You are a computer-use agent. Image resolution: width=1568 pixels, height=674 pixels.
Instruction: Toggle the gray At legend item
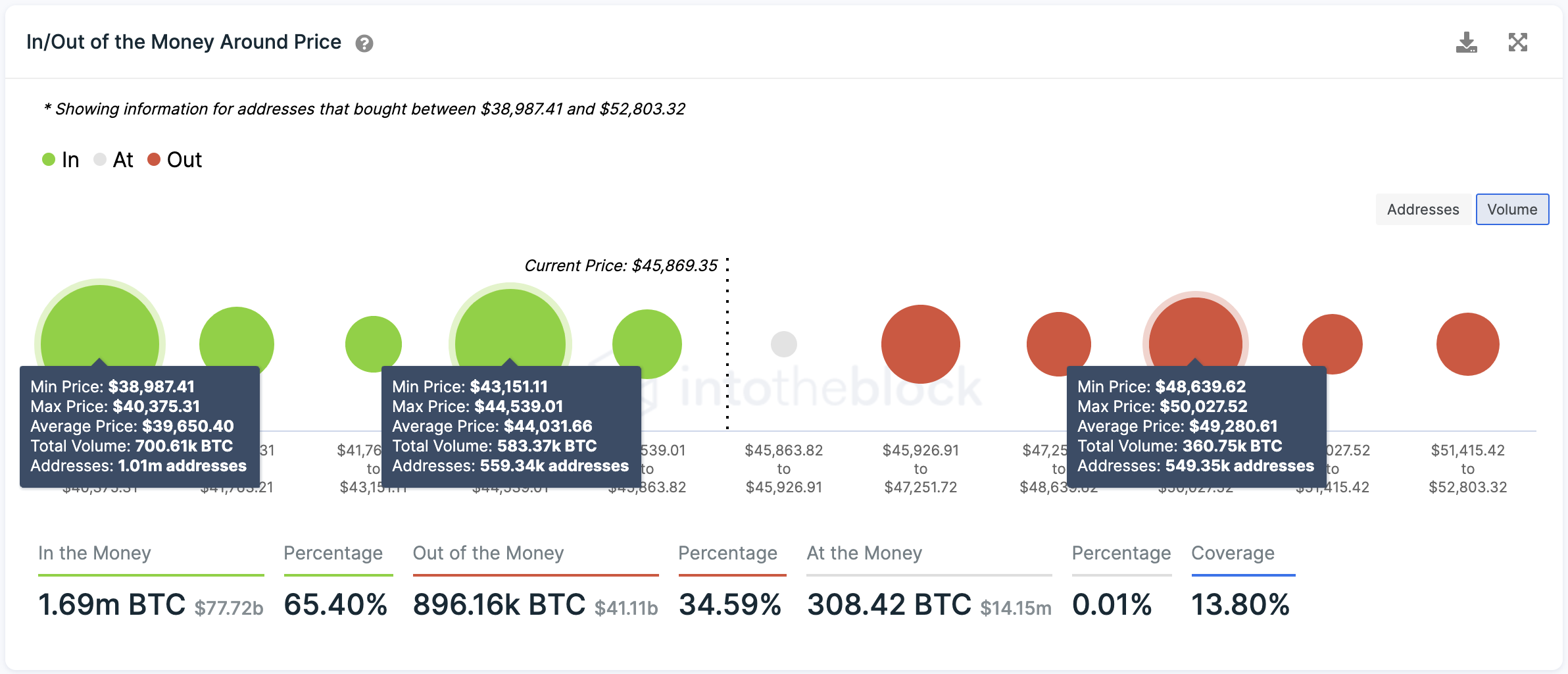[114, 160]
